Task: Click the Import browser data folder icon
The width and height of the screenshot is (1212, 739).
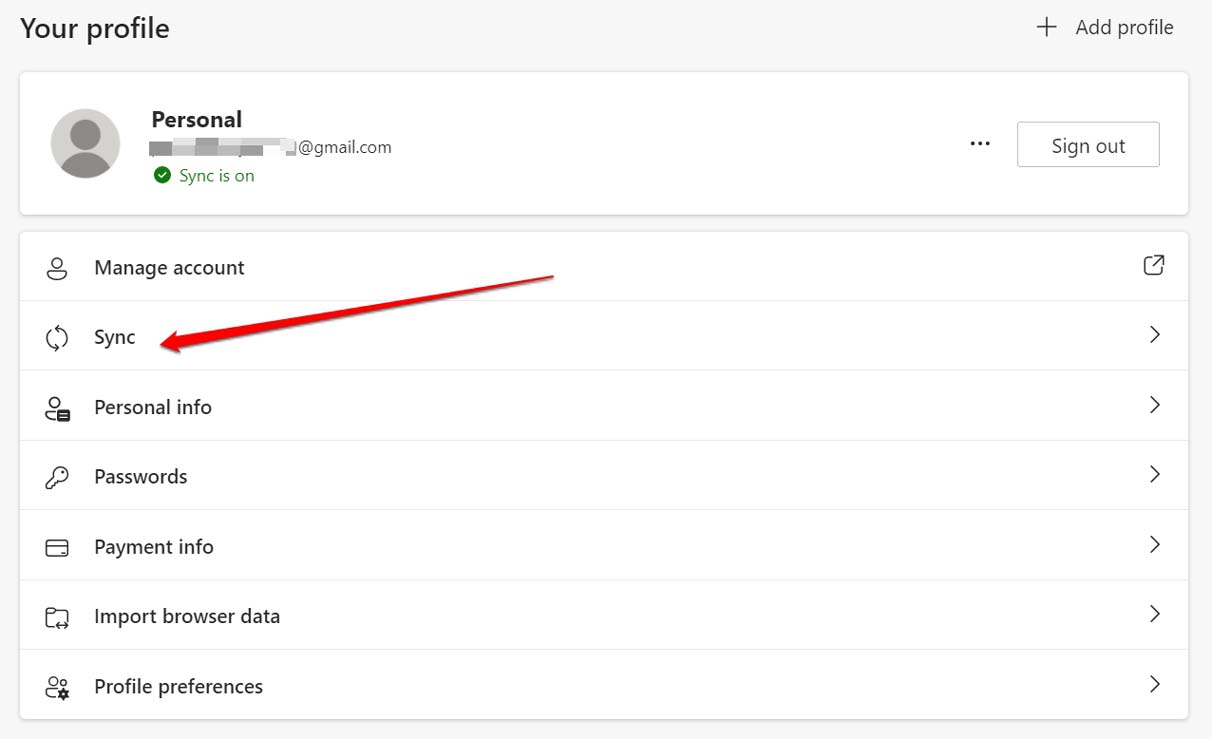Action: coord(57,615)
